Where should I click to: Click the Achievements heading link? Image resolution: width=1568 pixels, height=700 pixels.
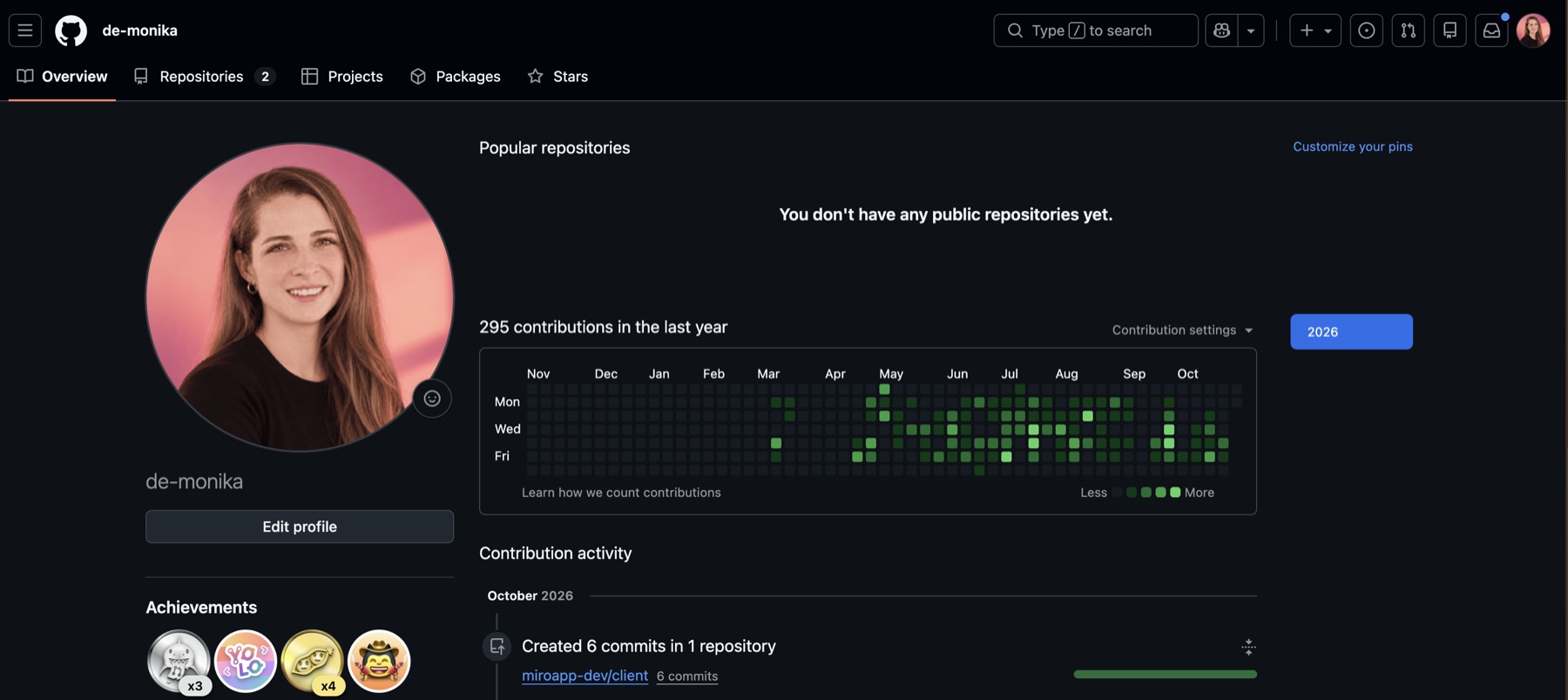point(201,608)
